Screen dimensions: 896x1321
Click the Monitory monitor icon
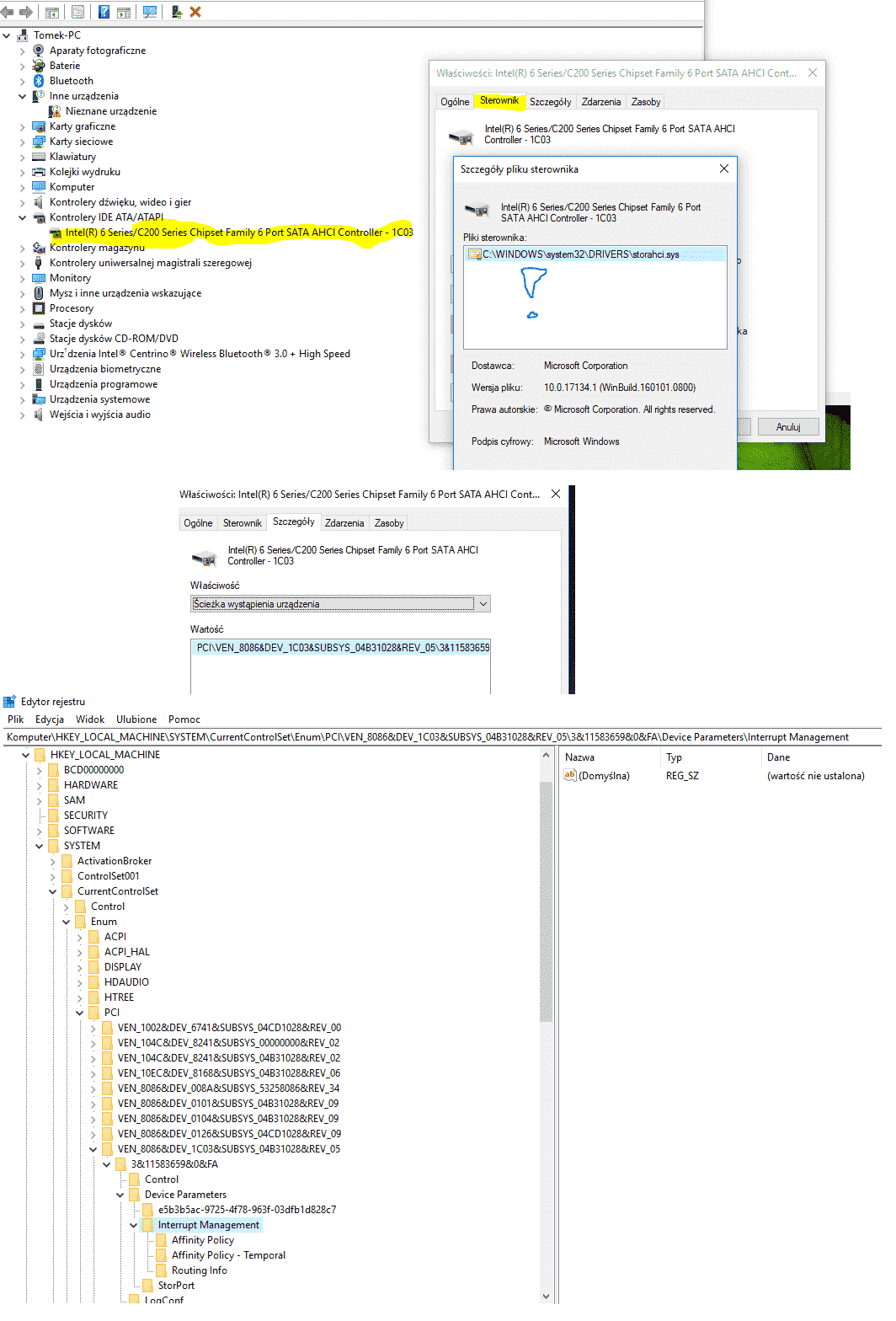[39, 278]
